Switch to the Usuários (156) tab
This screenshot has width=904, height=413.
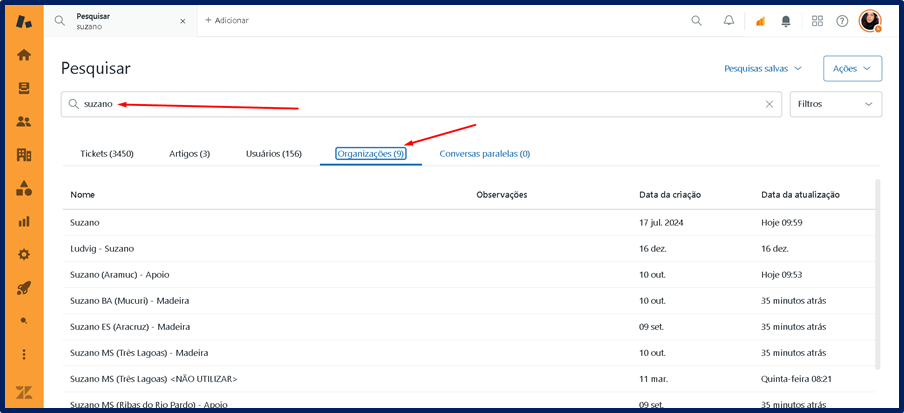273,154
